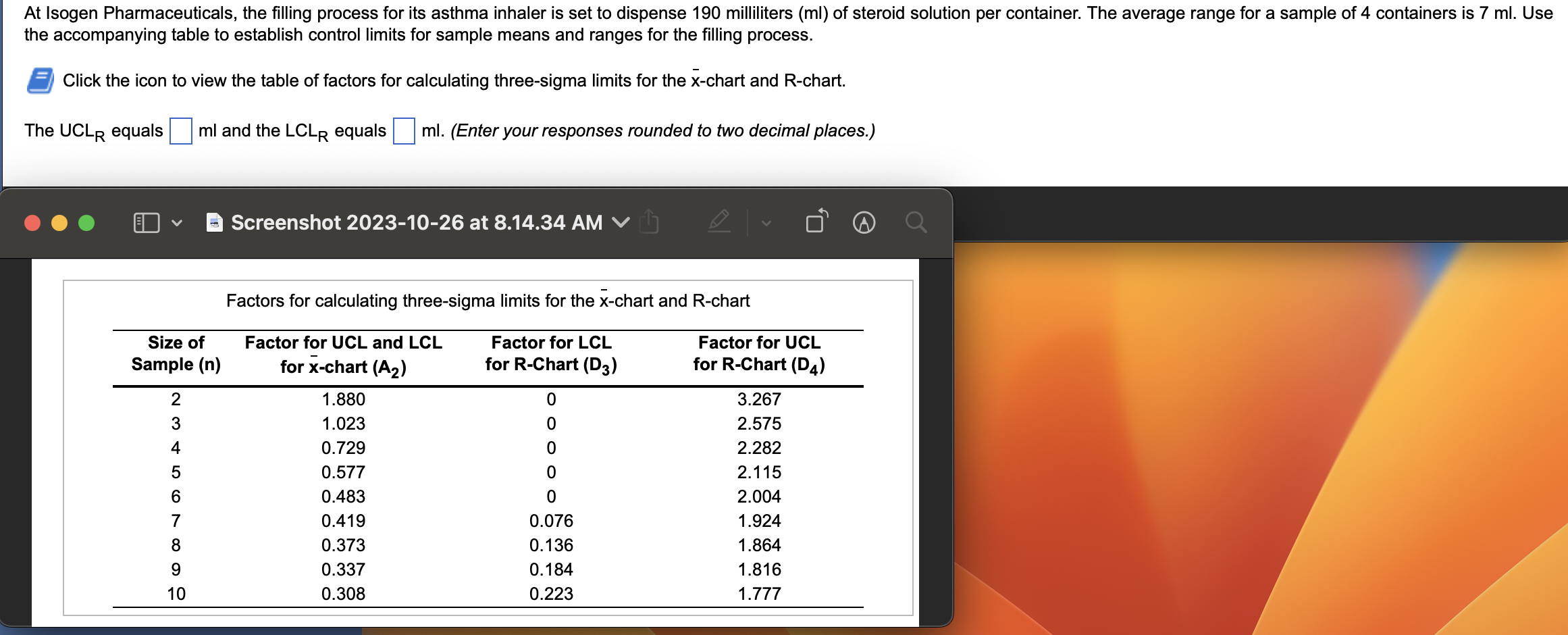Click the D4 value 1.864
Screen dimensions: 1568x635
click(759, 545)
